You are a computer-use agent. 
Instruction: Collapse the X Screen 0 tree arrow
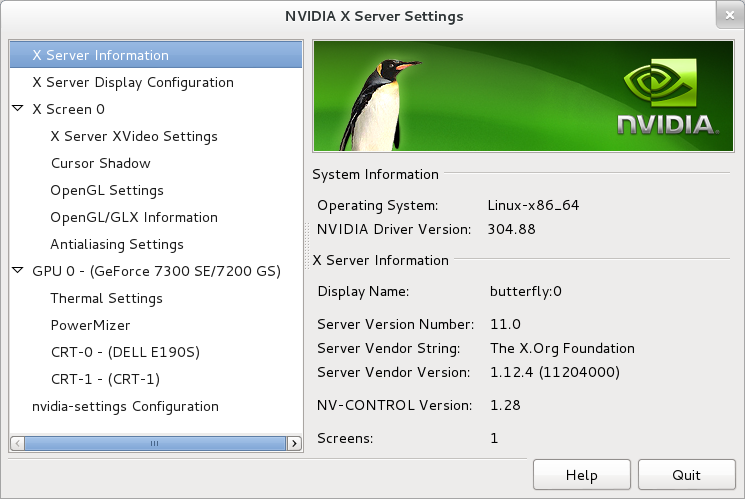pyautogui.click(x=18, y=109)
